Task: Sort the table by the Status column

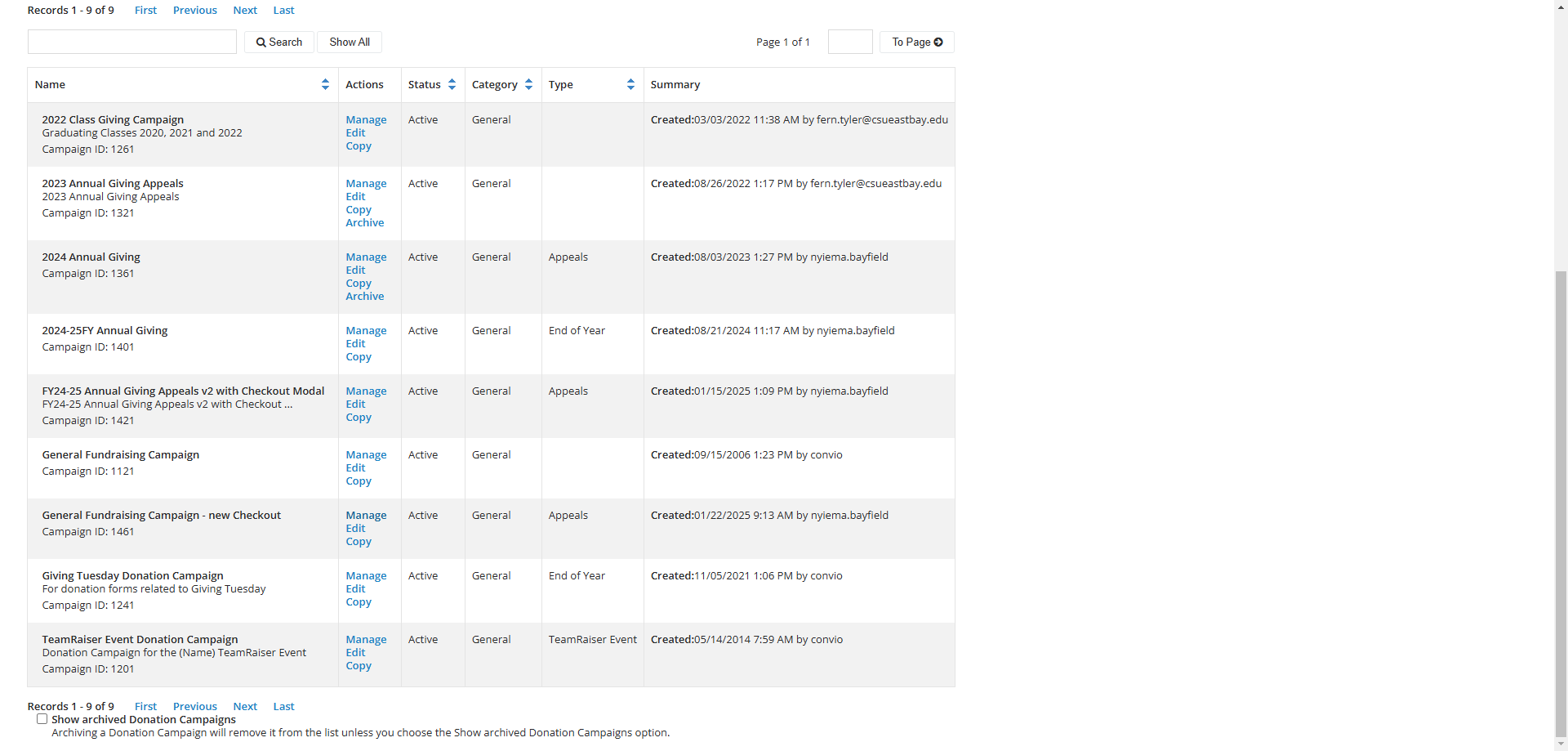Action: tap(452, 84)
